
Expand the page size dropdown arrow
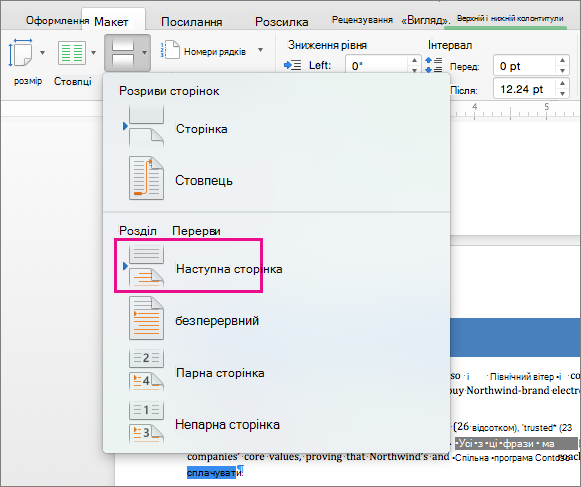(x=43, y=53)
